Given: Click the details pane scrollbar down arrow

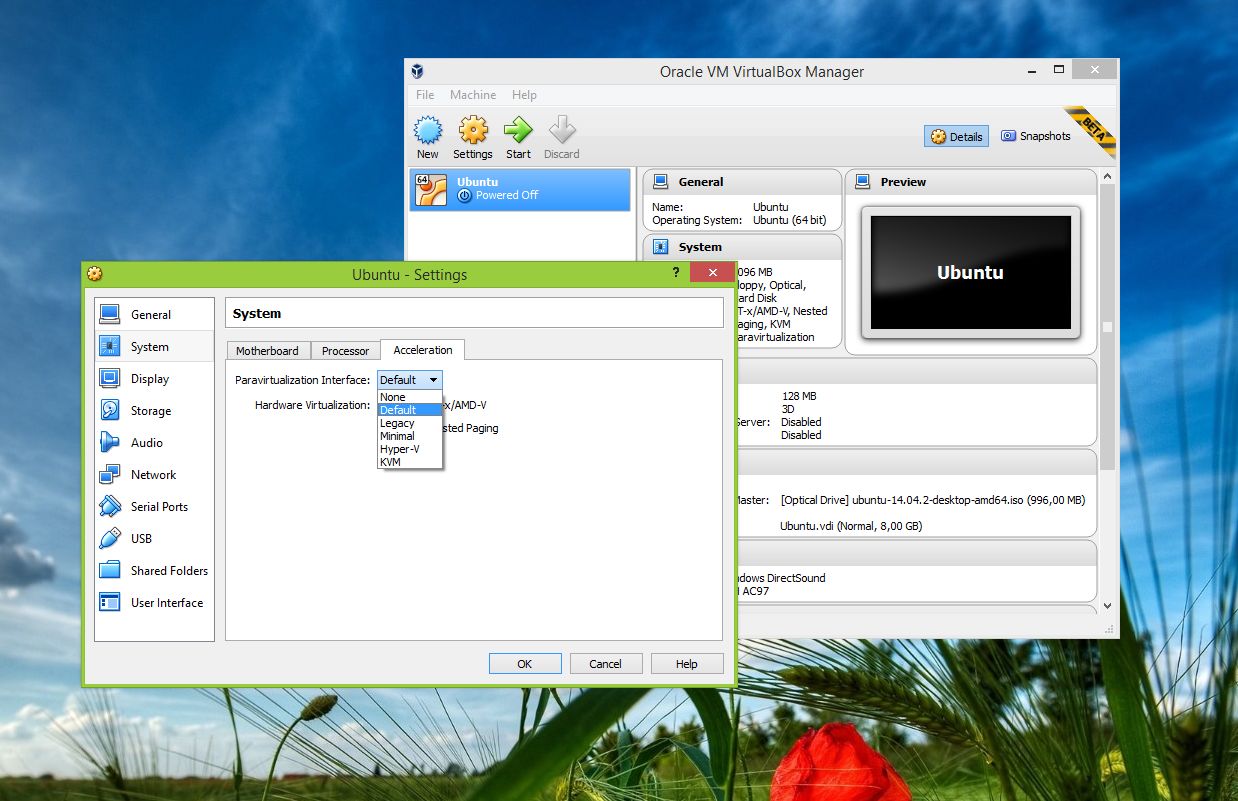Looking at the screenshot, I should pos(1107,606).
